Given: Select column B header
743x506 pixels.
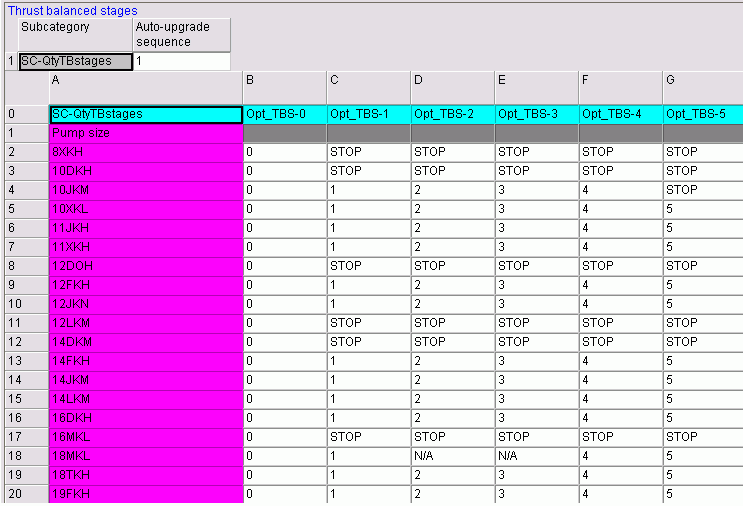Looking at the screenshot, I should point(285,88).
